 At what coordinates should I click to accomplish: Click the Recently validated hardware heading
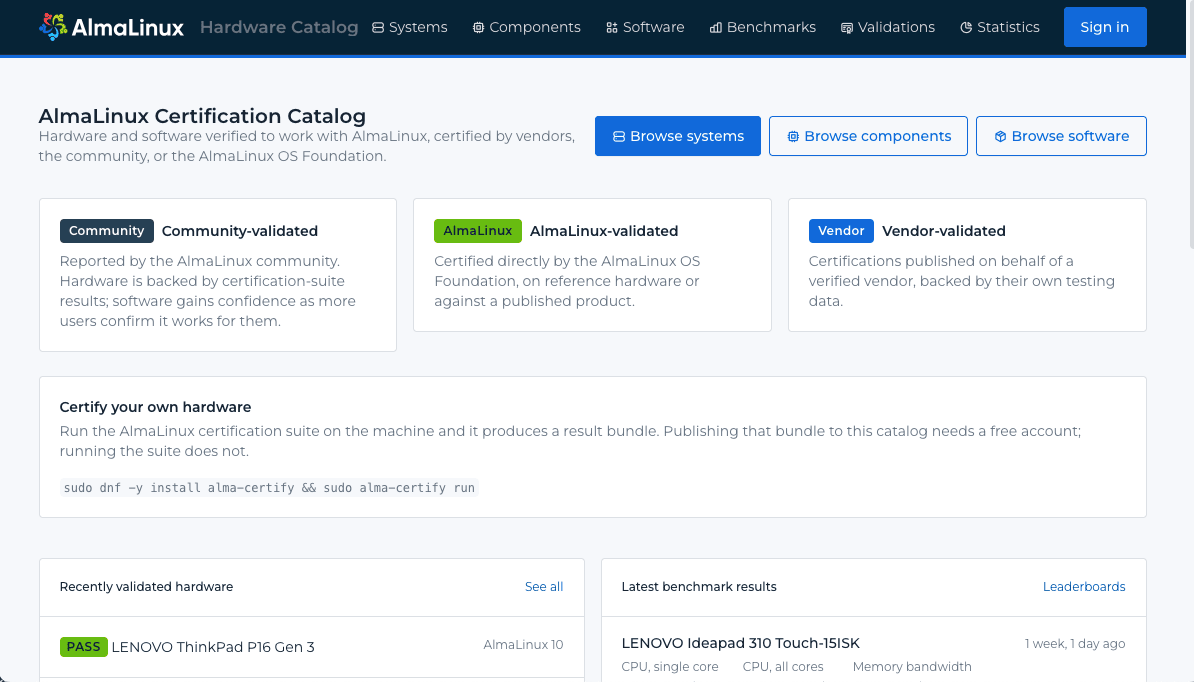[146, 587]
